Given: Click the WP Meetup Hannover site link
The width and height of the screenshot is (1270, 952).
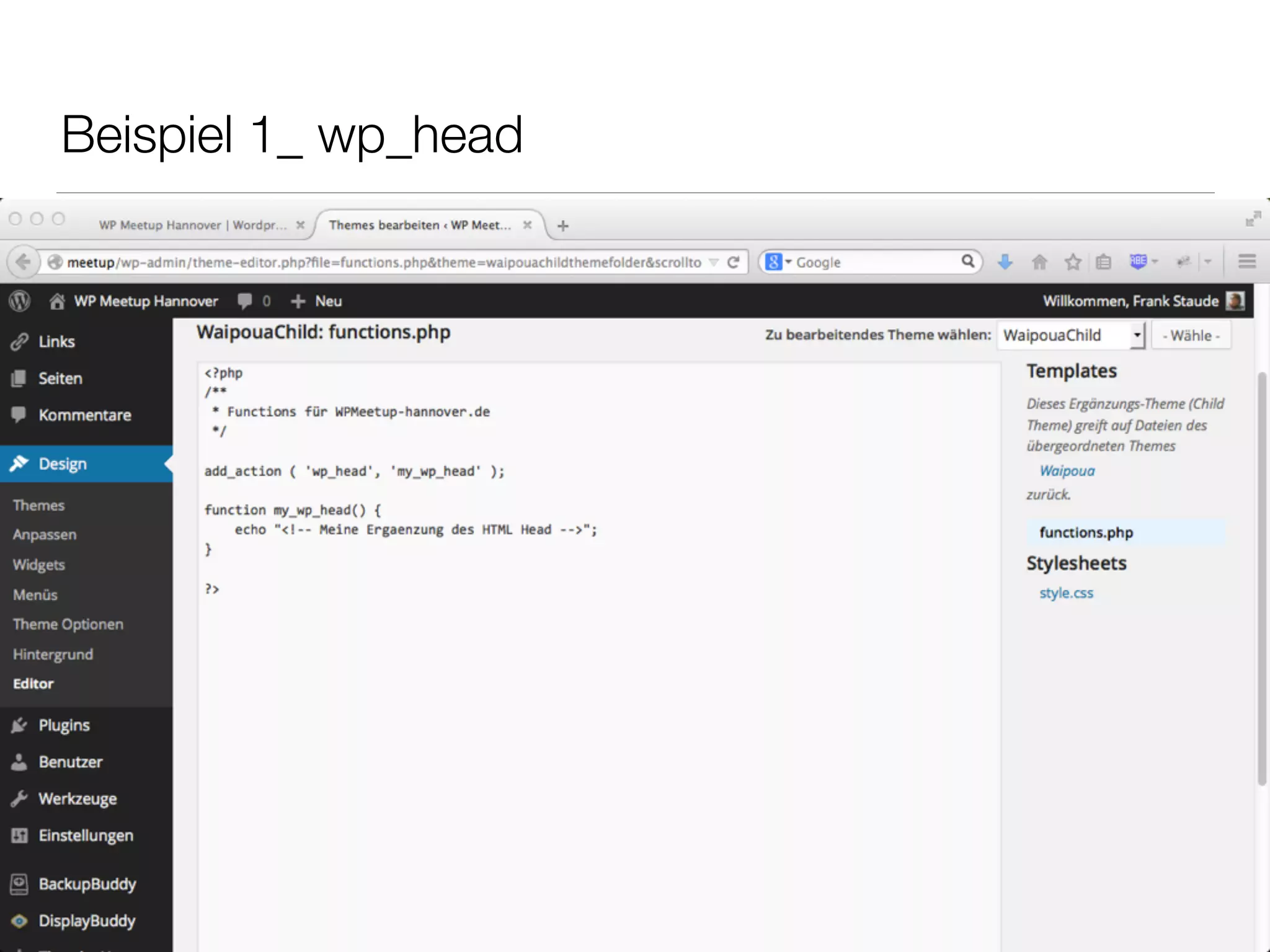Looking at the screenshot, I should click(146, 301).
